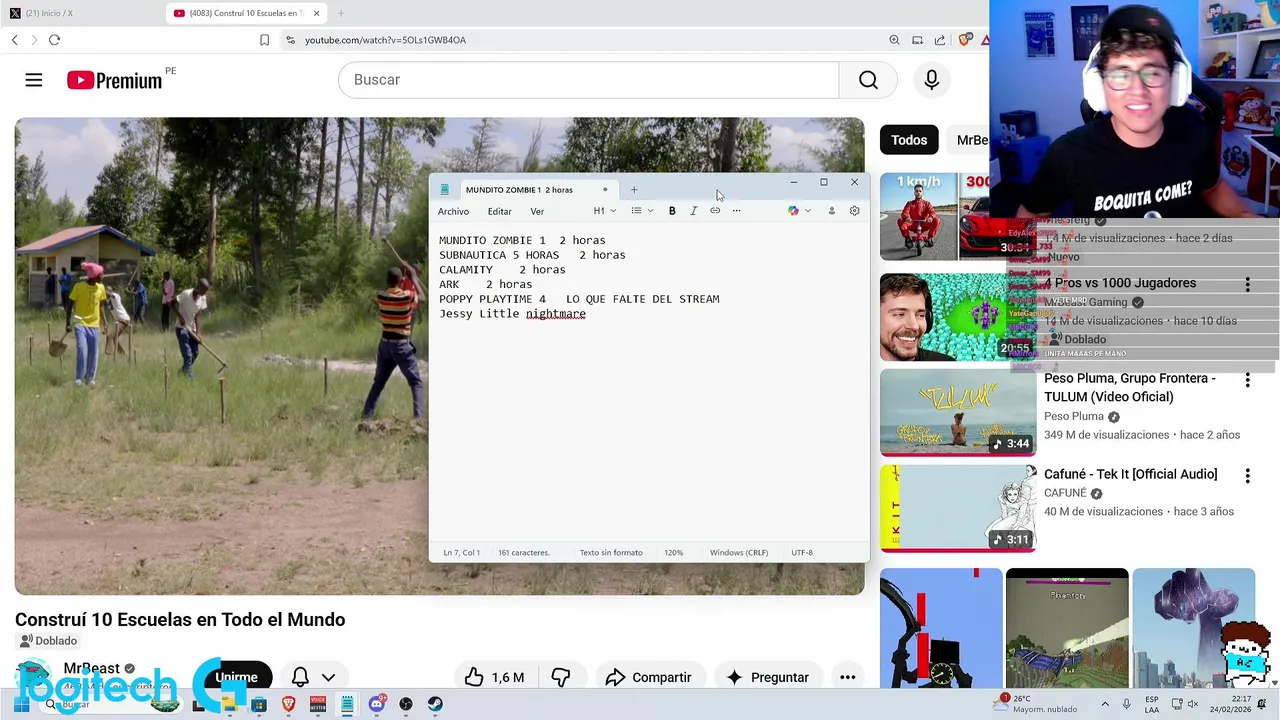Select the Todos filter chip
The height and width of the screenshot is (720, 1280).
click(x=909, y=140)
